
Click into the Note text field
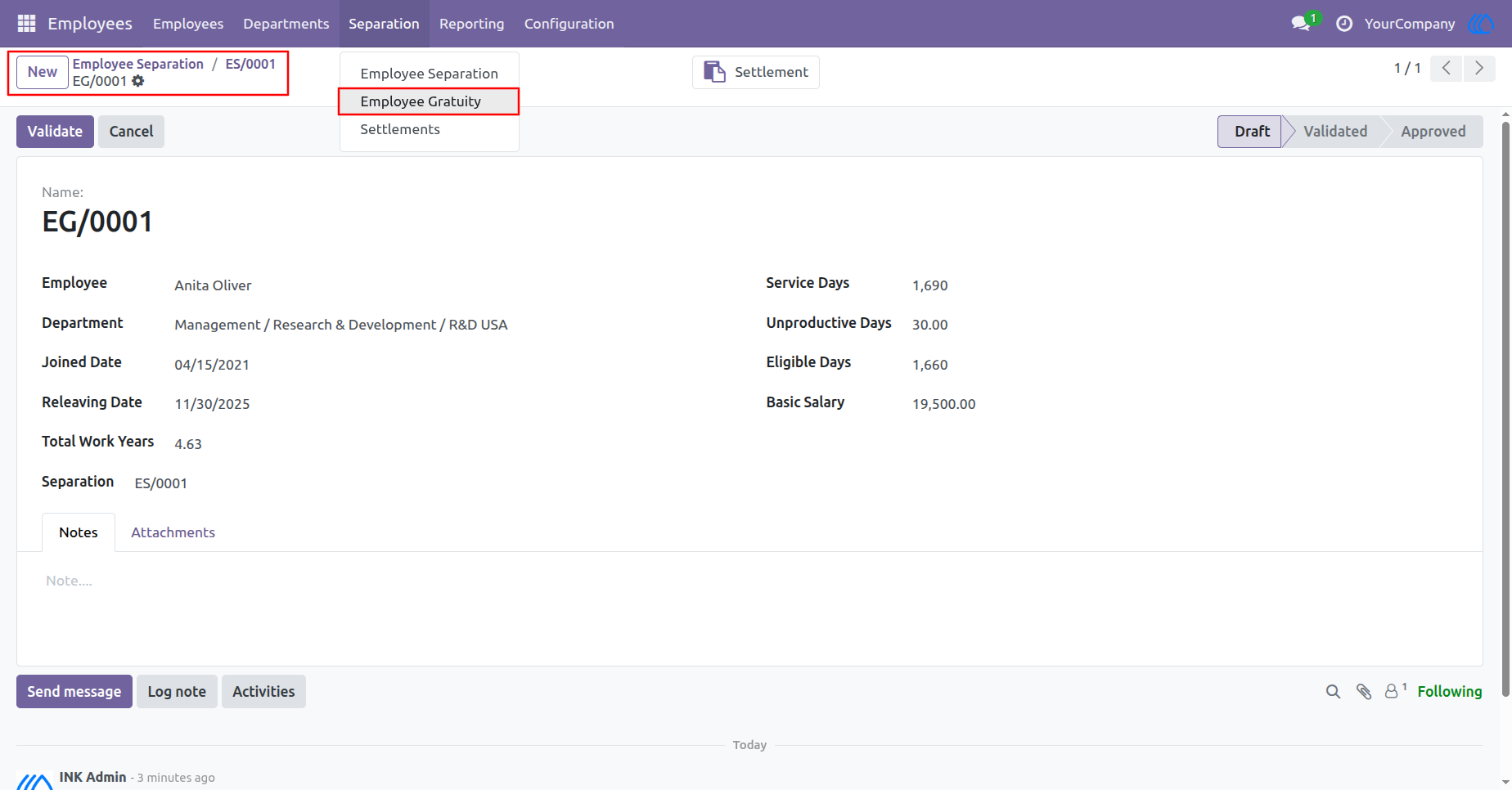coord(749,581)
